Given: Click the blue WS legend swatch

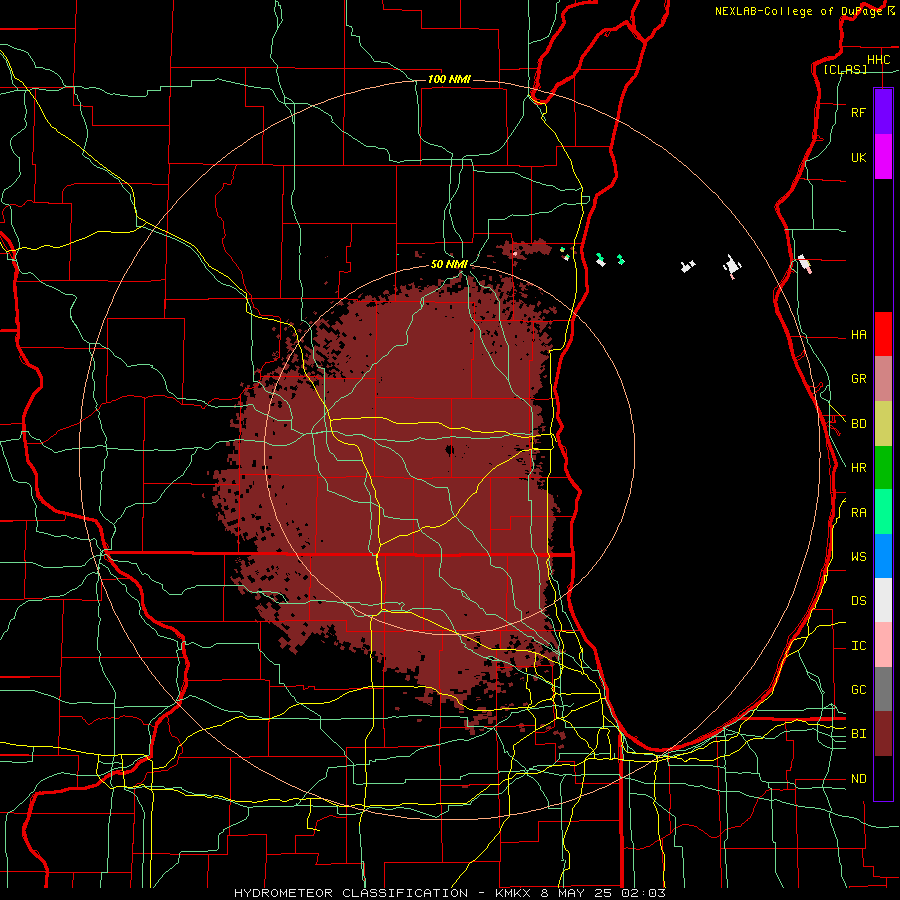Looking at the screenshot, I should (883, 556).
